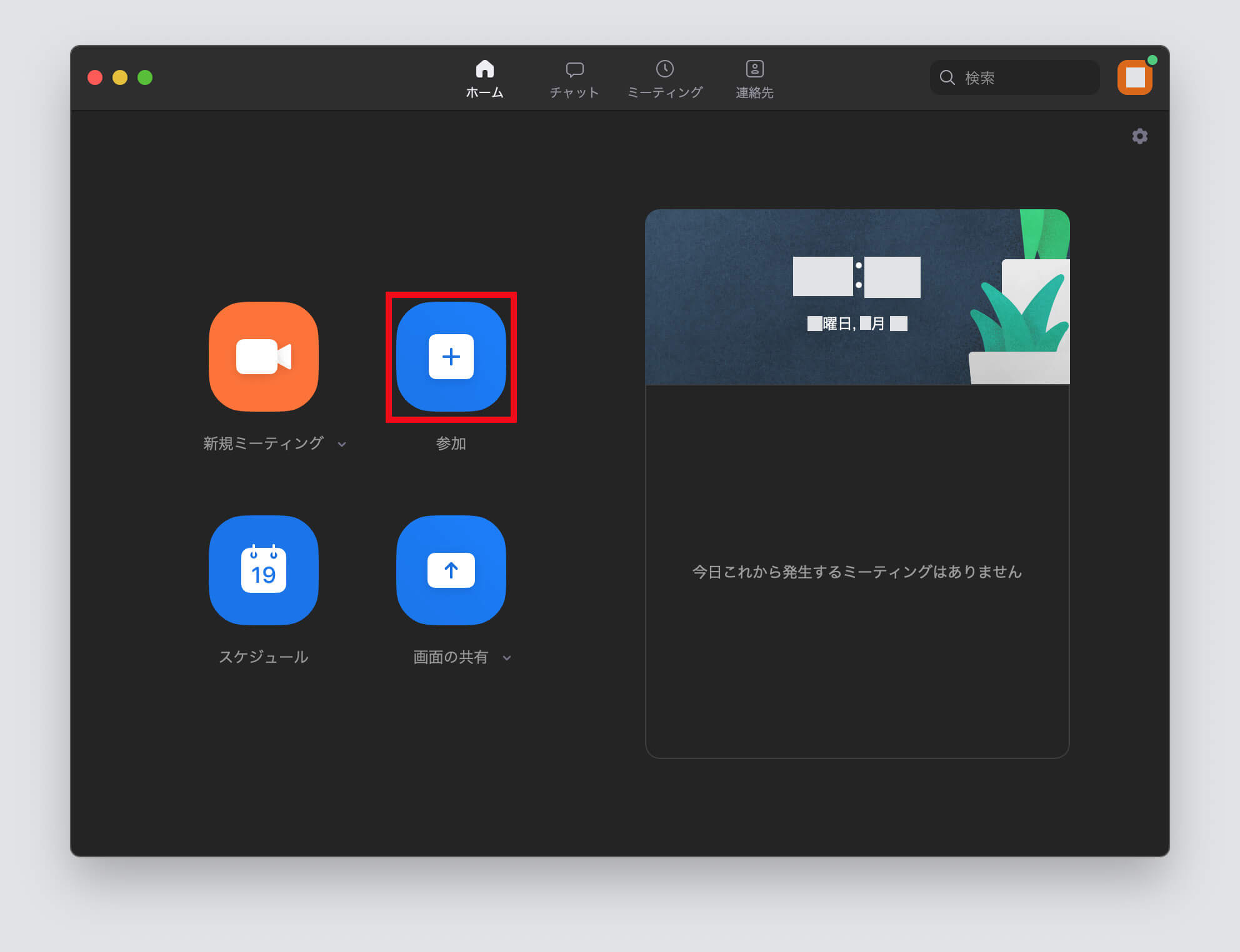Expand the 画面の共有 dropdown chevron
The width and height of the screenshot is (1240, 952).
[x=507, y=658]
